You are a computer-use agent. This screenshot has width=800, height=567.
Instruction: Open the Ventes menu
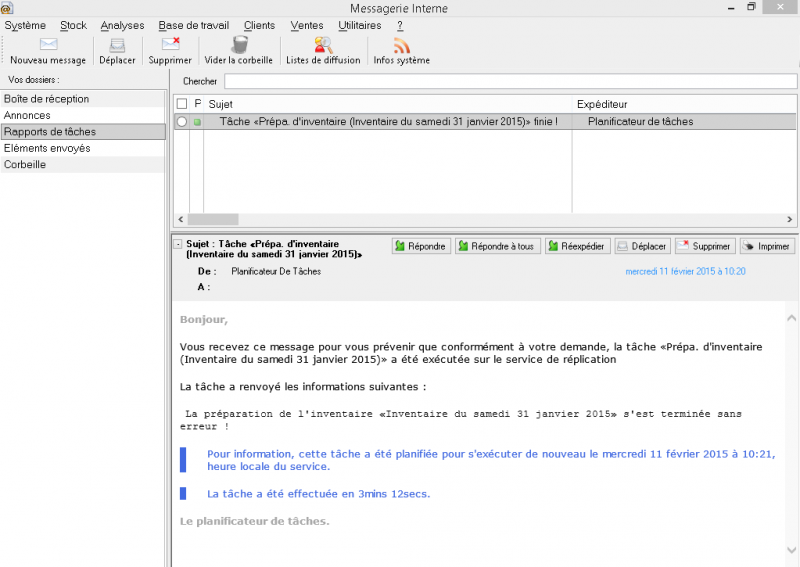307,26
